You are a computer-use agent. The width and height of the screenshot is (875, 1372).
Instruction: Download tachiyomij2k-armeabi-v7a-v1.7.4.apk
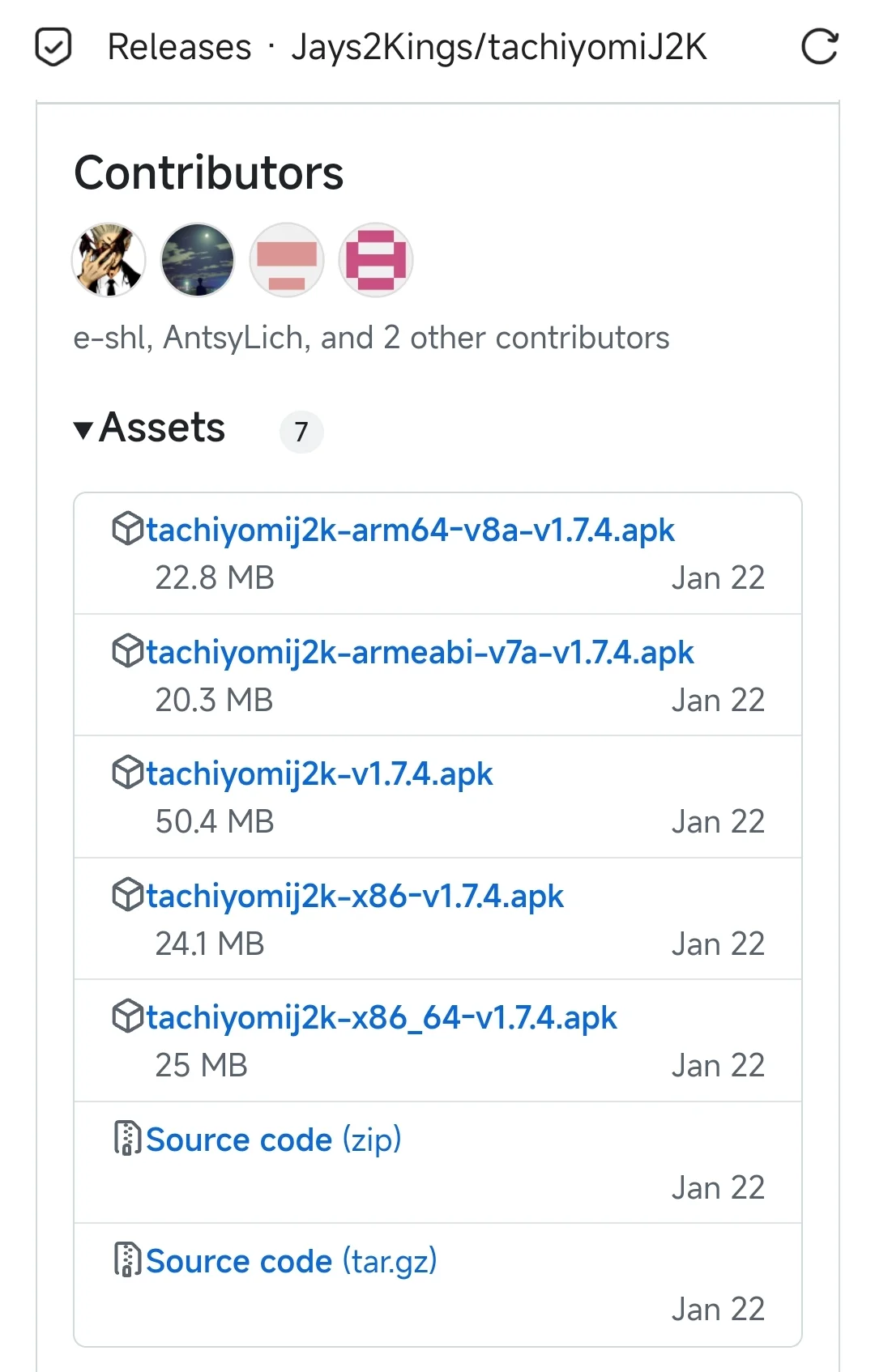point(420,652)
